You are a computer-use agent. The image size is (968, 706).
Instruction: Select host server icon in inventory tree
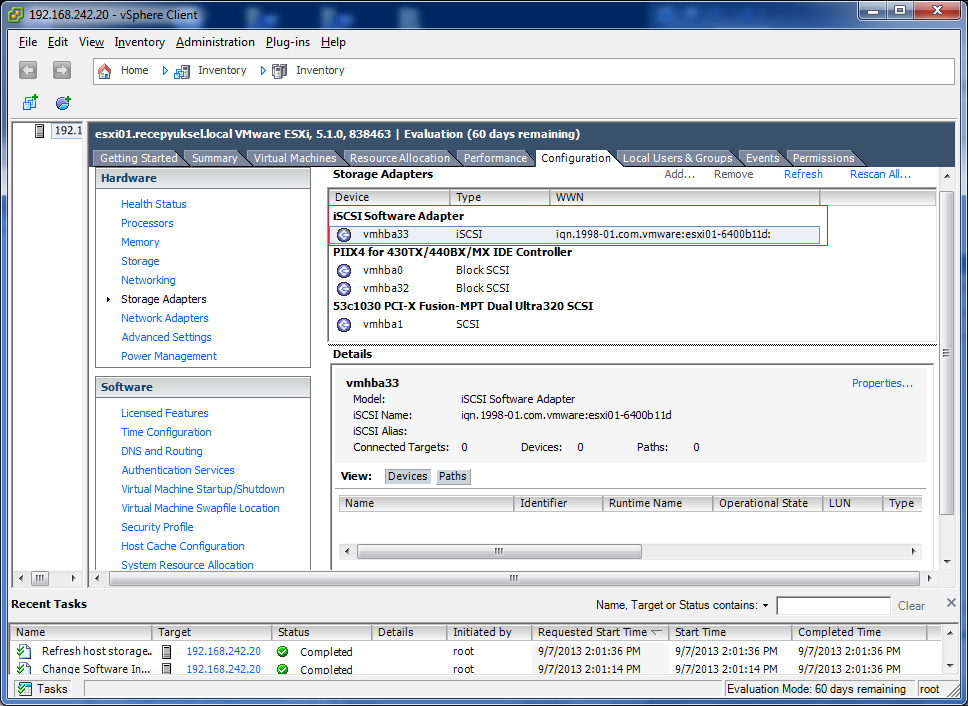click(x=40, y=131)
